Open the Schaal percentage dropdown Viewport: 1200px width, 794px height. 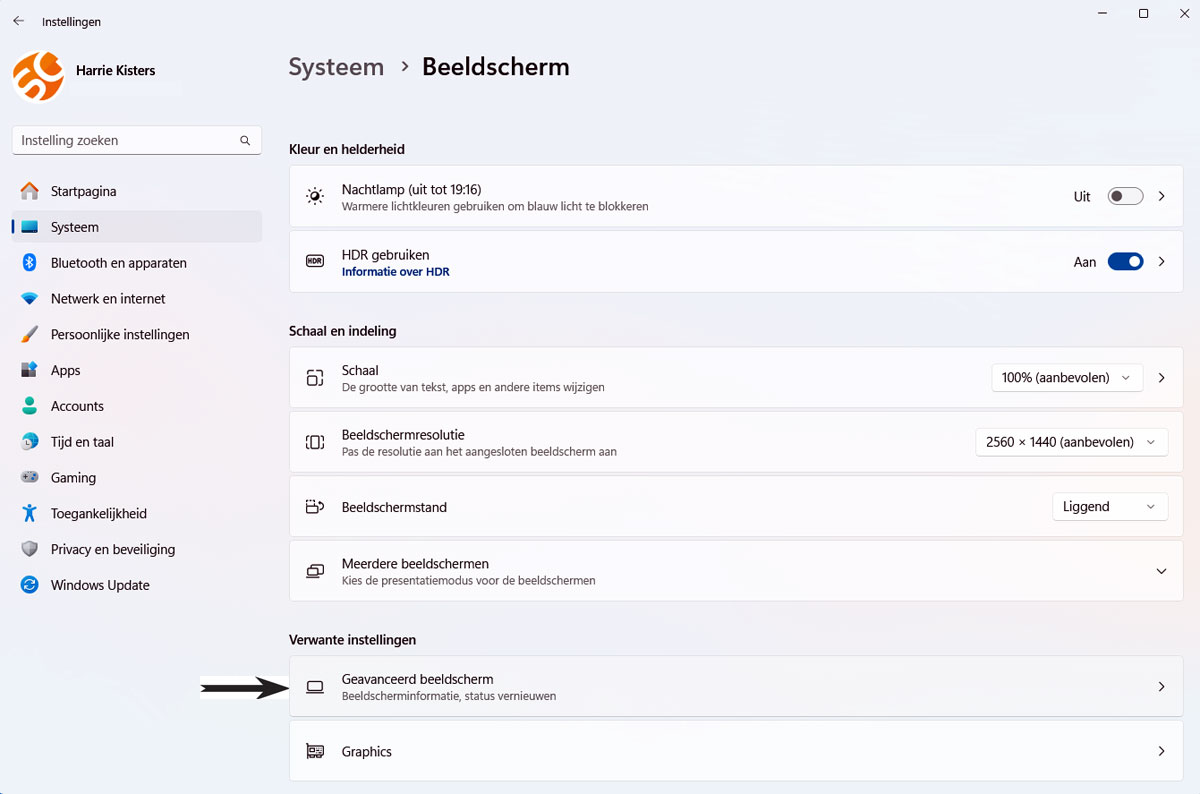1066,377
